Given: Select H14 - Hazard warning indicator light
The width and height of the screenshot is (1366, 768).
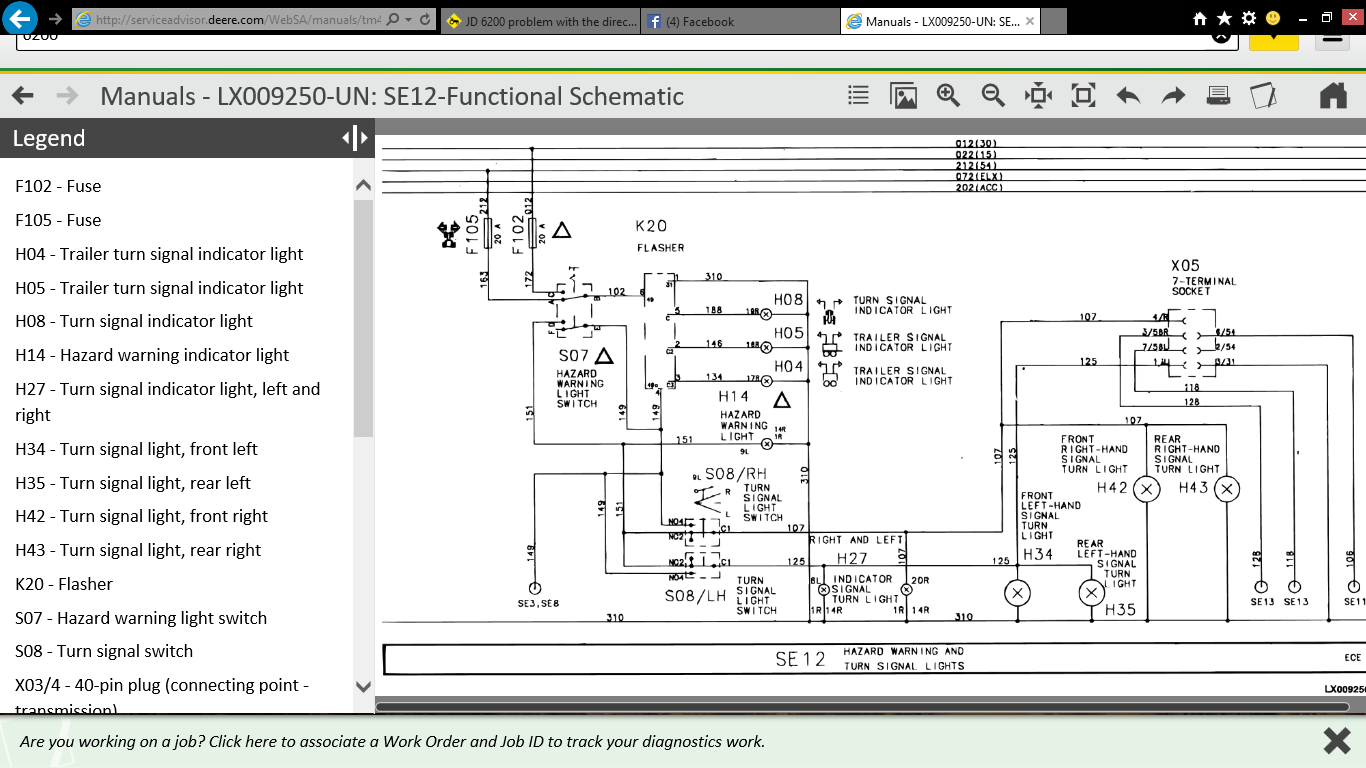Looking at the screenshot, I should click(152, 355).
